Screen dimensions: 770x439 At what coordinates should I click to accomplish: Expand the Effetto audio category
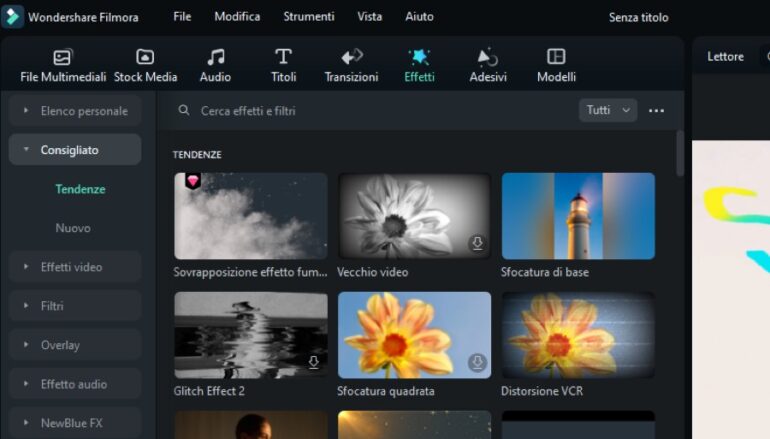(x=75, y=384)
